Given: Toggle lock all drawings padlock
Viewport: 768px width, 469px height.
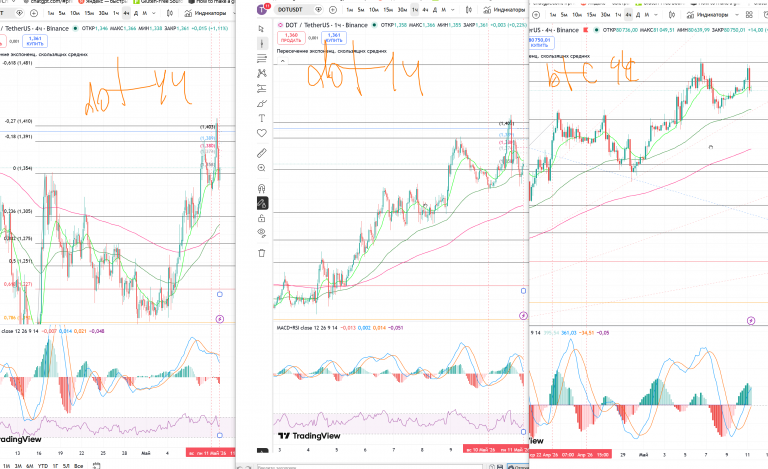Looking at the screenshot, I should click(262, 218).
